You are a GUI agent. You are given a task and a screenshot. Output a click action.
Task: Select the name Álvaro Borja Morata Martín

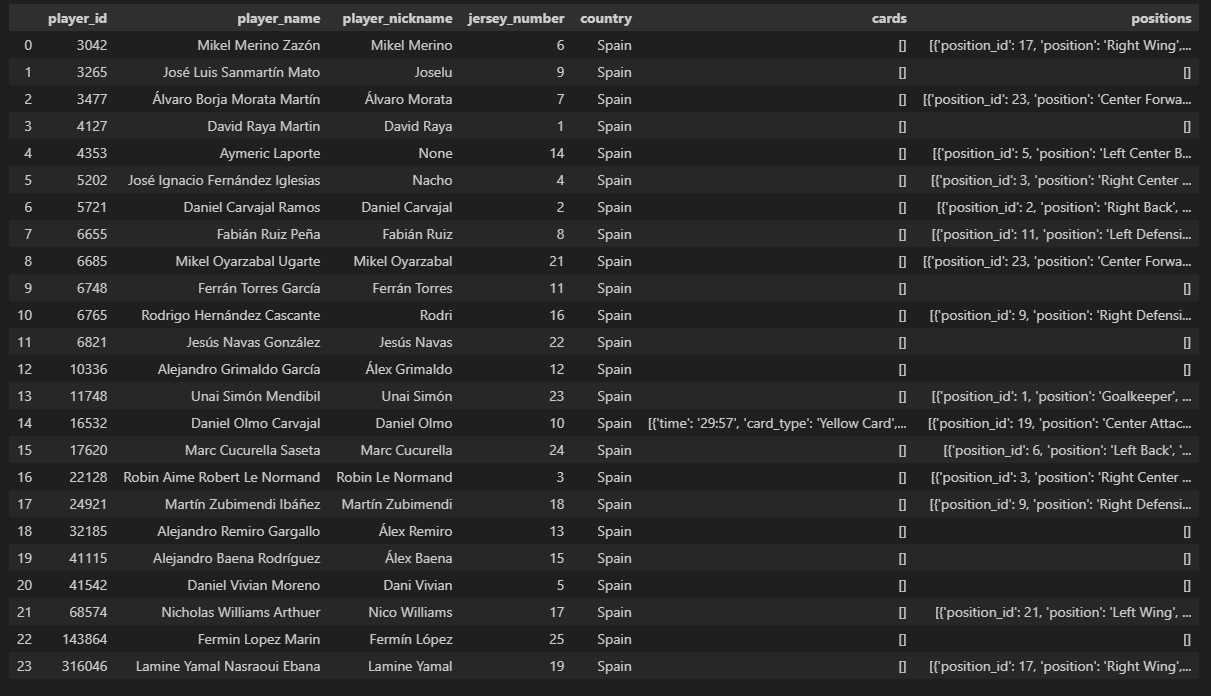click(236, 99)
